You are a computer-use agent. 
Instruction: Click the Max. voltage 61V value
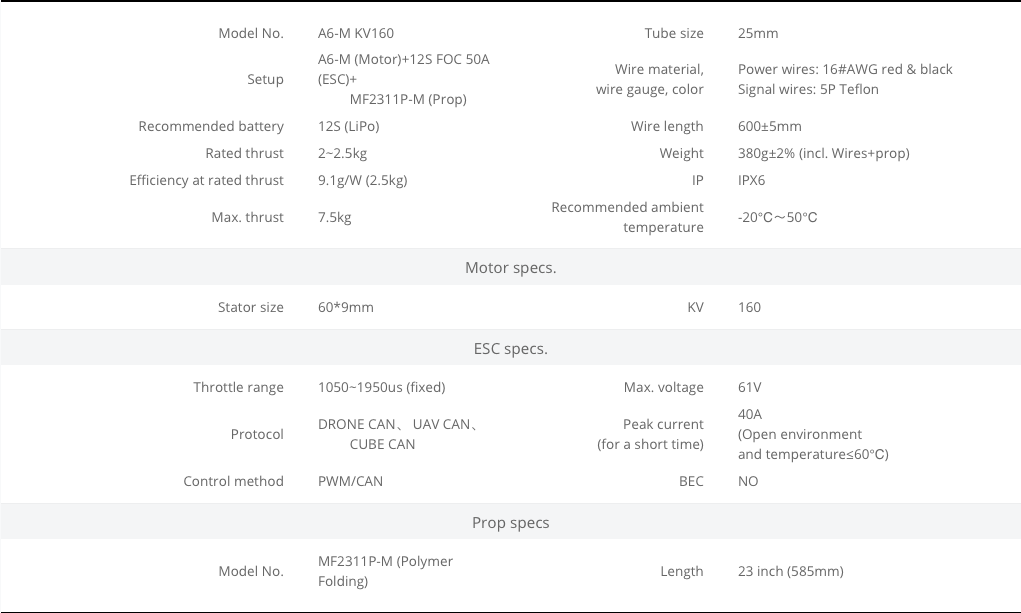click(749, 388)
